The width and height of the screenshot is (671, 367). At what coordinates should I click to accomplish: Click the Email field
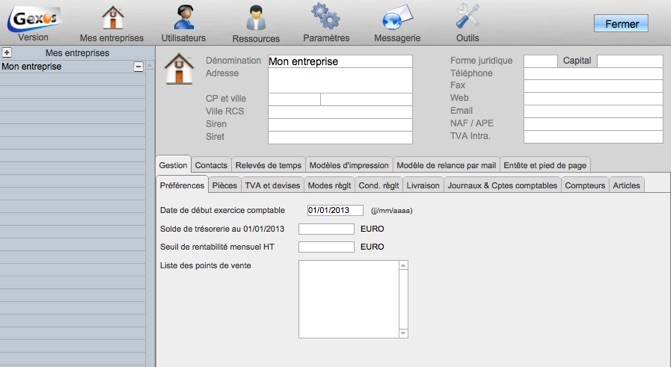point(593,112)
